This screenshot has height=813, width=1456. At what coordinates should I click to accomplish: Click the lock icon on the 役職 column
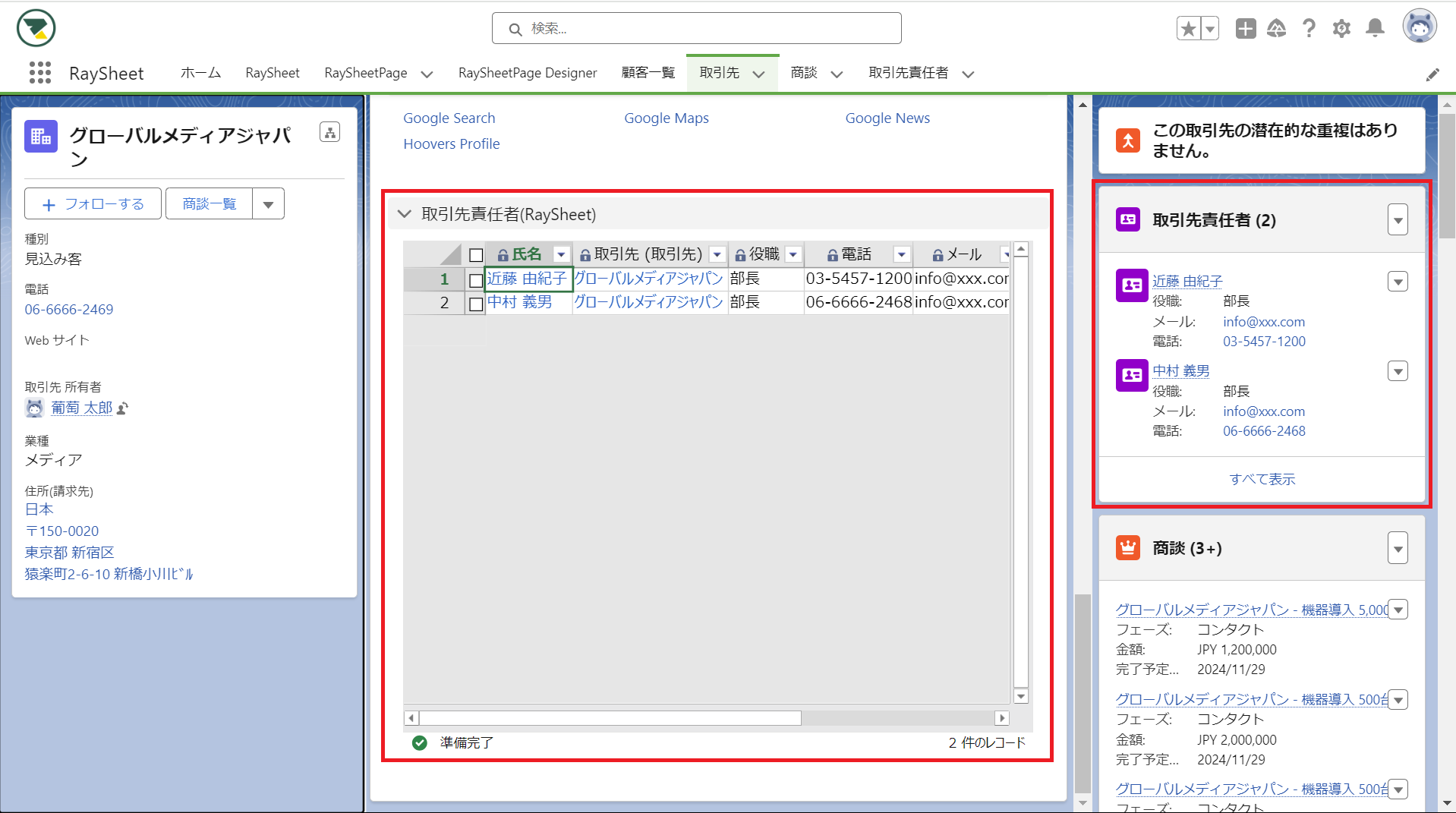(740, 255)
